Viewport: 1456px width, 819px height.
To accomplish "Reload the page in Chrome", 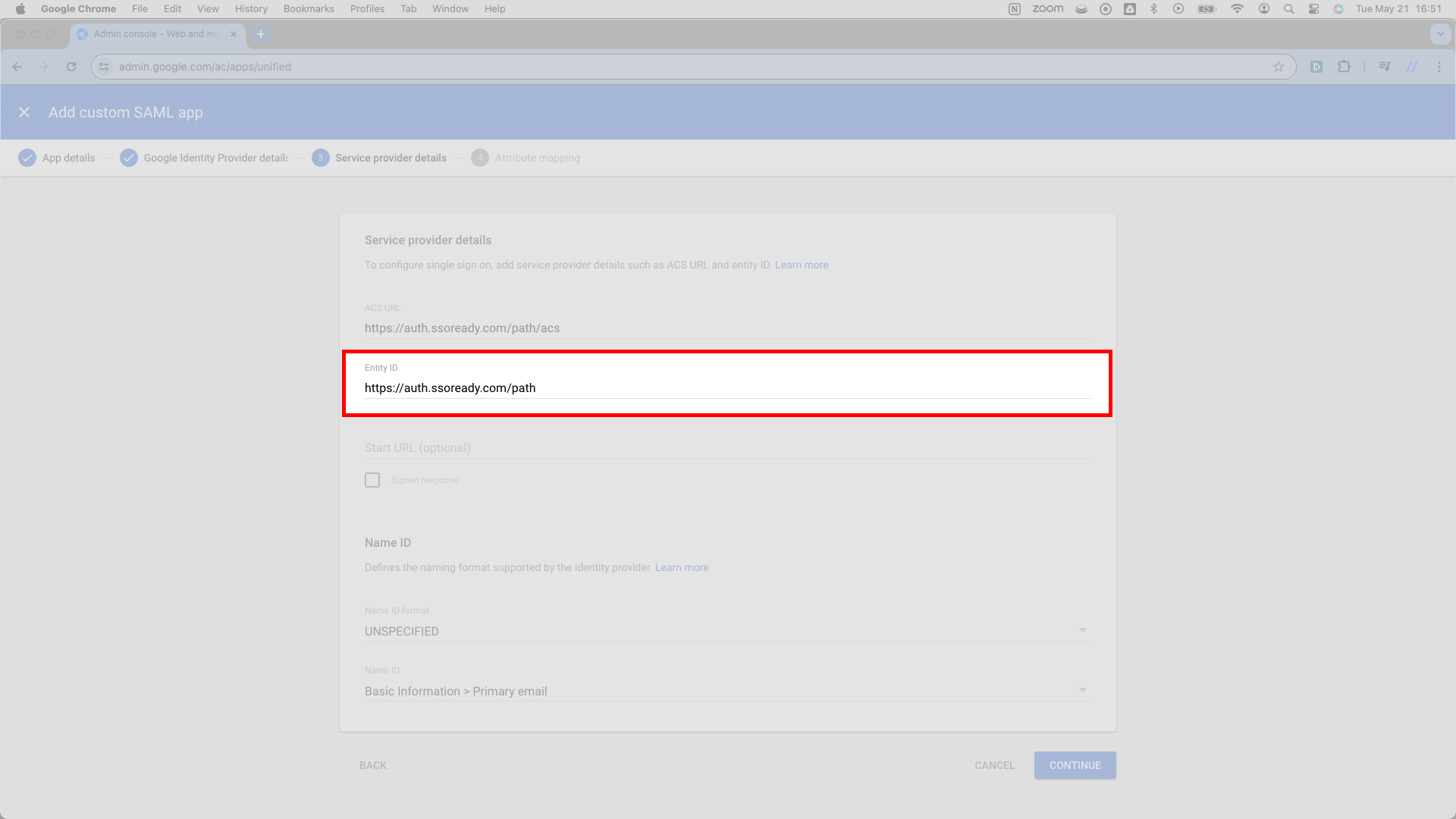I will 71,67.
